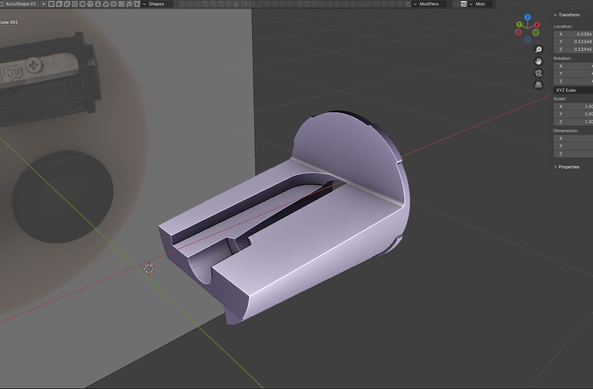Viewport: 593px width, 389px height.
Task: Click the shirt-shaped icon in Shapes toolbar
Action: coord(137,4)
